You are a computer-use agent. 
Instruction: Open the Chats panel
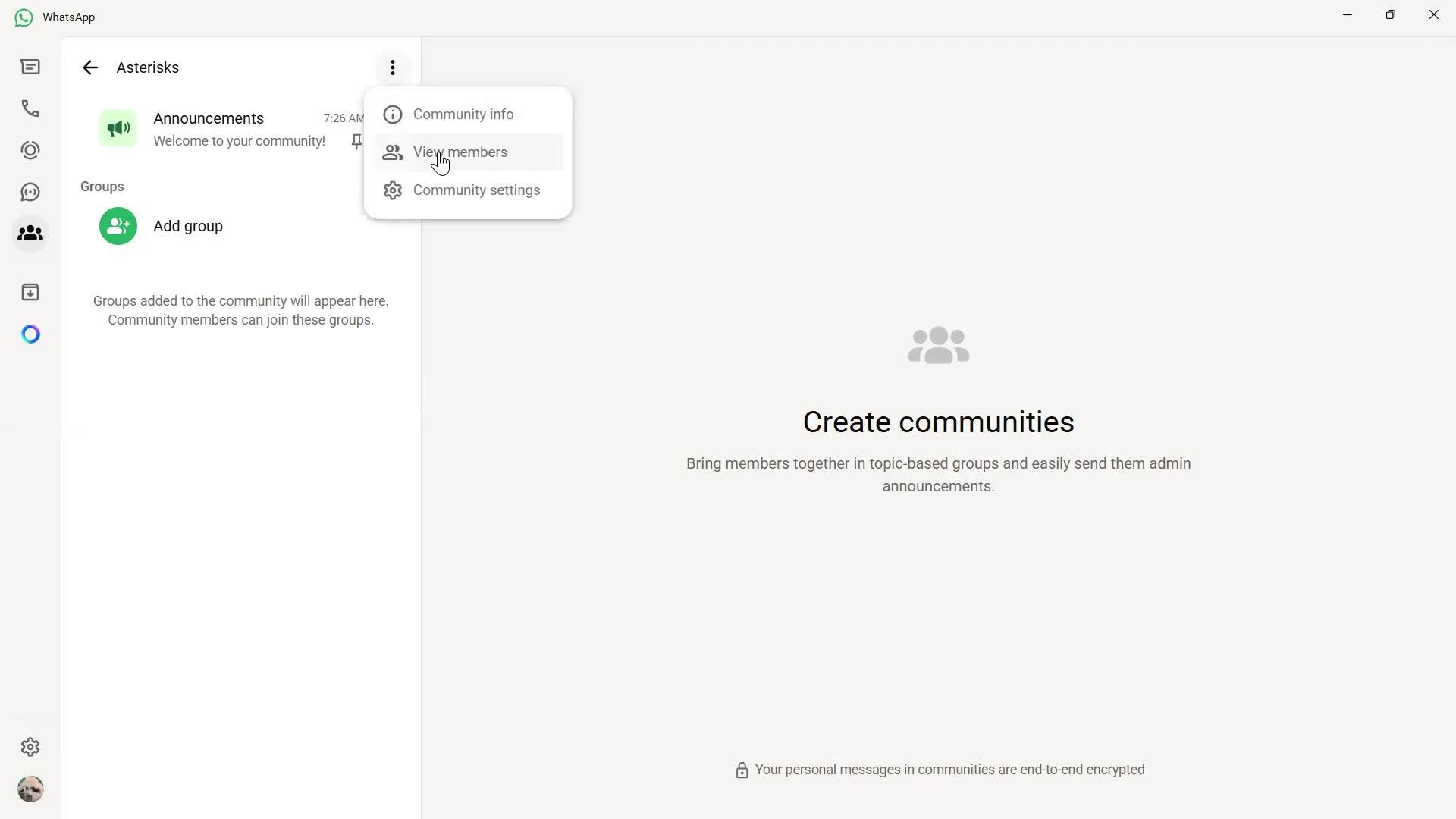pyautogui.click(x=30, y=67)
